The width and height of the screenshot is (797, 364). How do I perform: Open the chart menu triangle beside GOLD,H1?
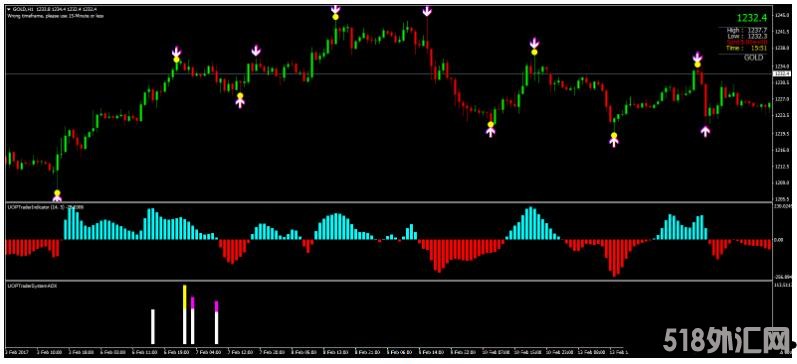click(9, 9)
